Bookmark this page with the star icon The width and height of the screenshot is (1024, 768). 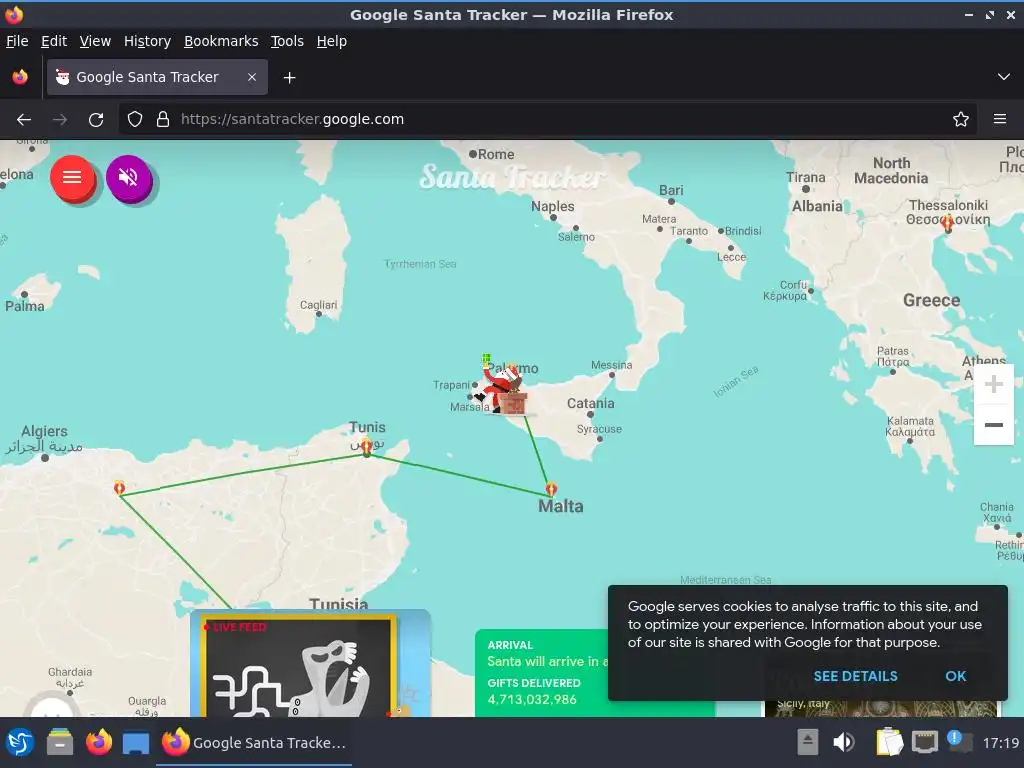coord(960,120)
